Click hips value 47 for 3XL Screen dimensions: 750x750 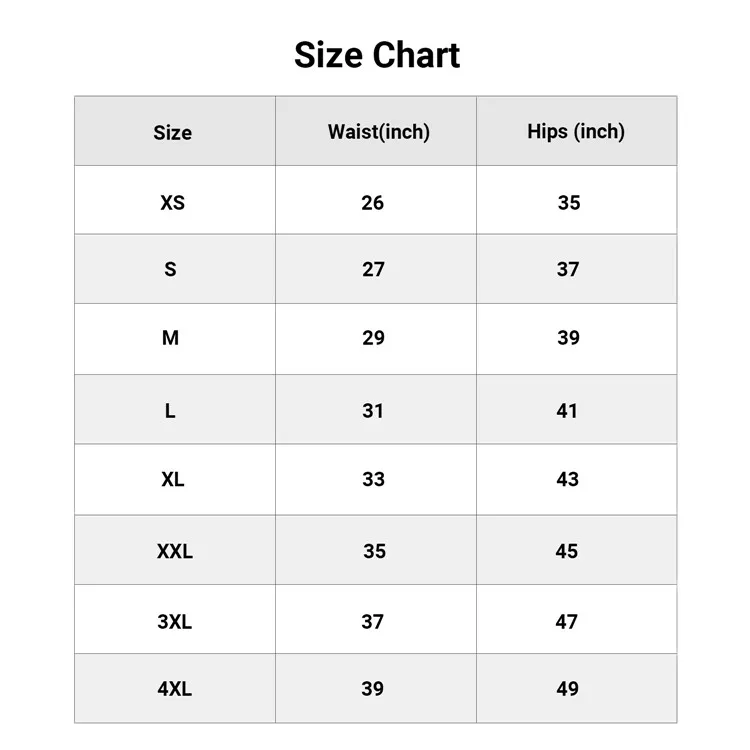tap(567, 621)
